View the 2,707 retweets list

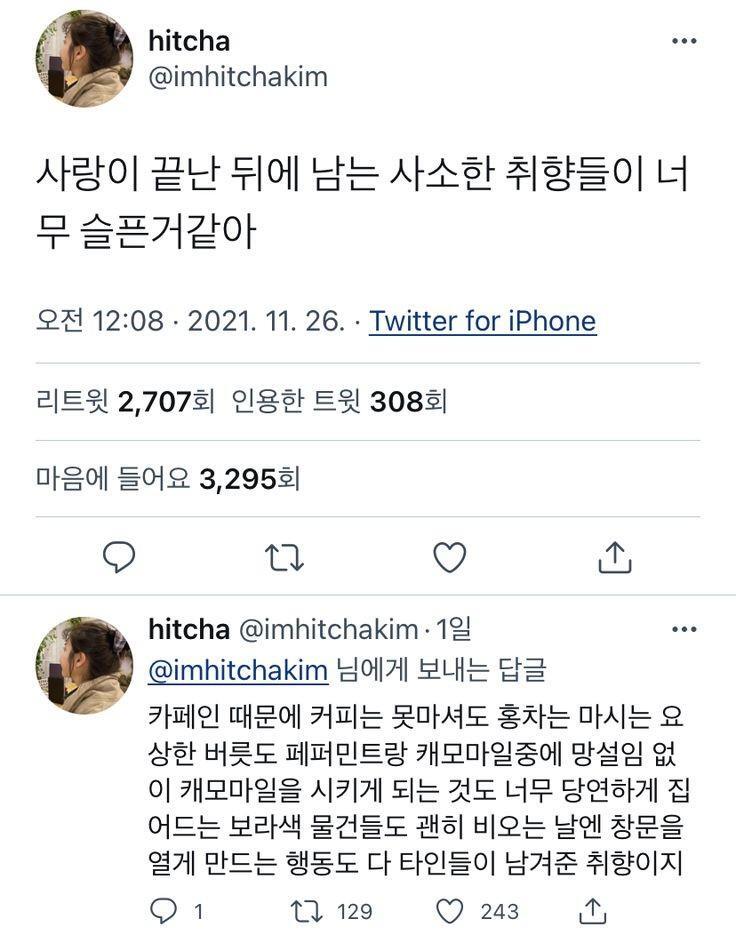tap(126, 402)
